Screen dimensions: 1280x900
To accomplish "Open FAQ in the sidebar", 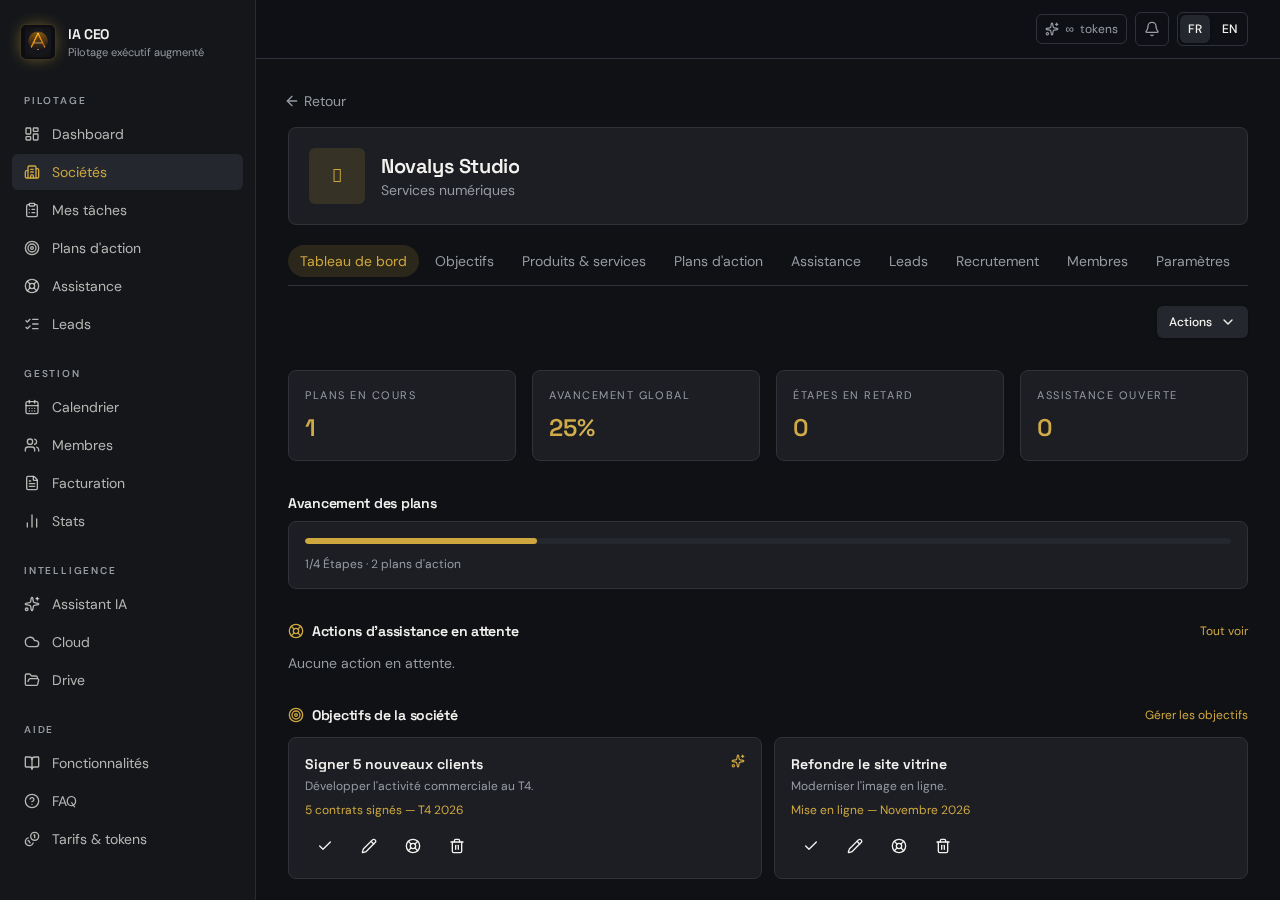I will tap(127, 801).
